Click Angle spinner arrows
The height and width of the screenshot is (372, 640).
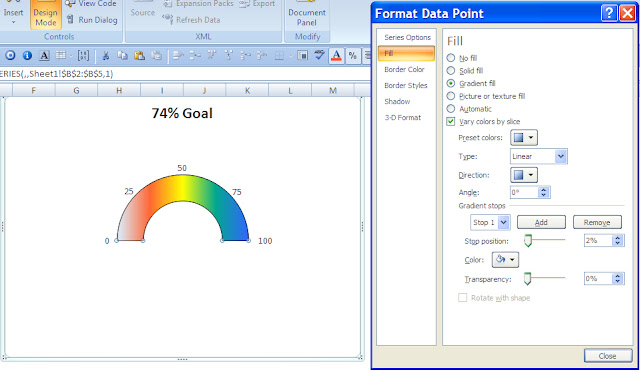coord(543,192)
